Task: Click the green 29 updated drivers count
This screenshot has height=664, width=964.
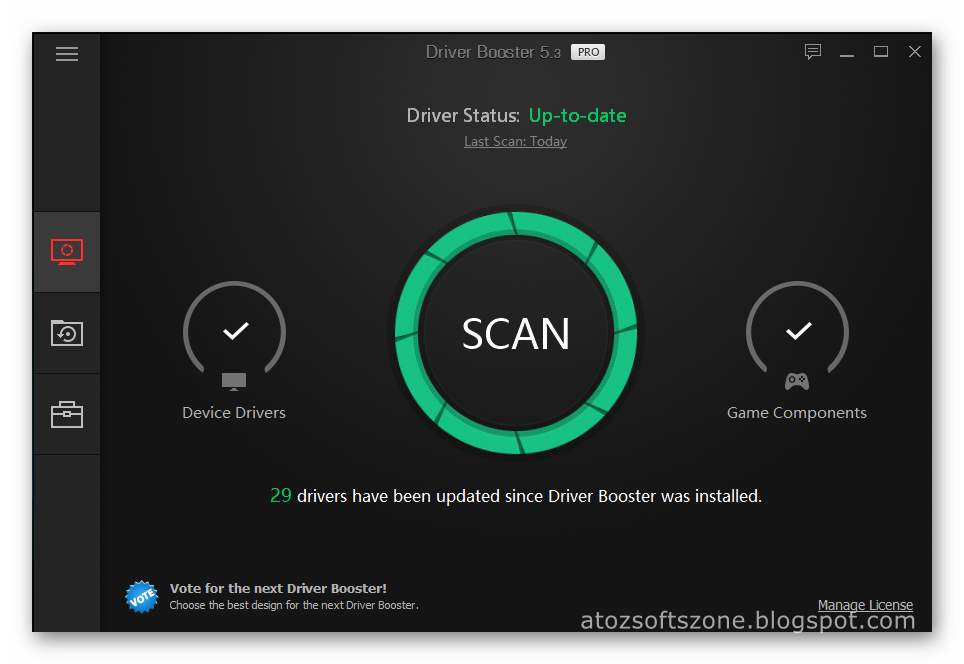Action: coord(280,496)
